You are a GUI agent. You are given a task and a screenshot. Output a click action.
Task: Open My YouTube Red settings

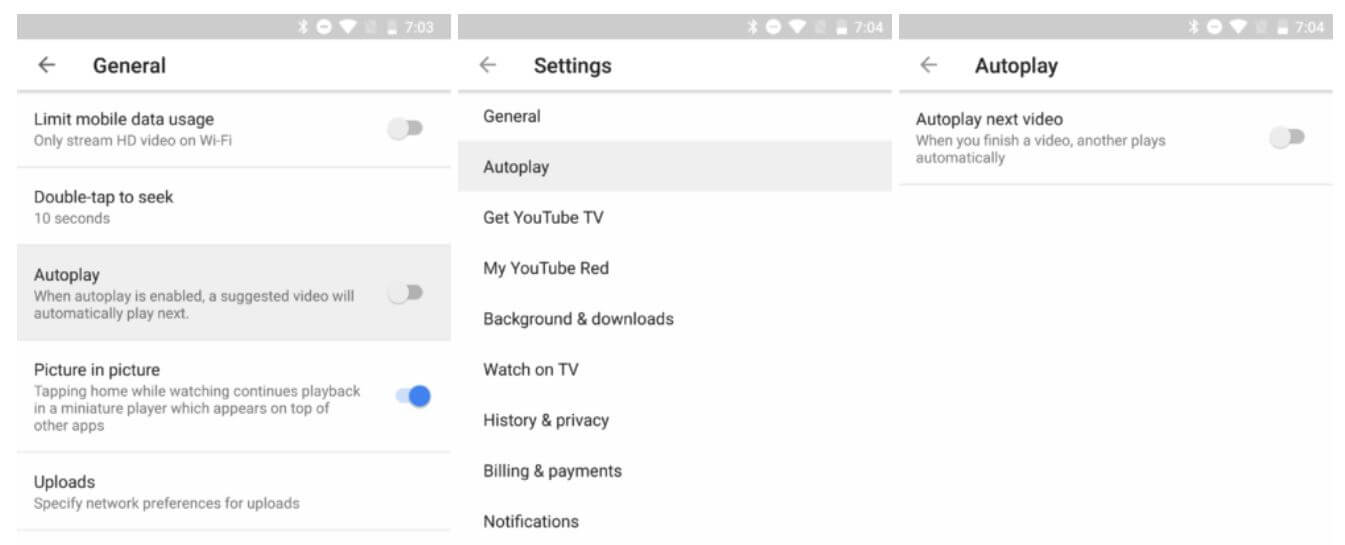tap(546, 268)
